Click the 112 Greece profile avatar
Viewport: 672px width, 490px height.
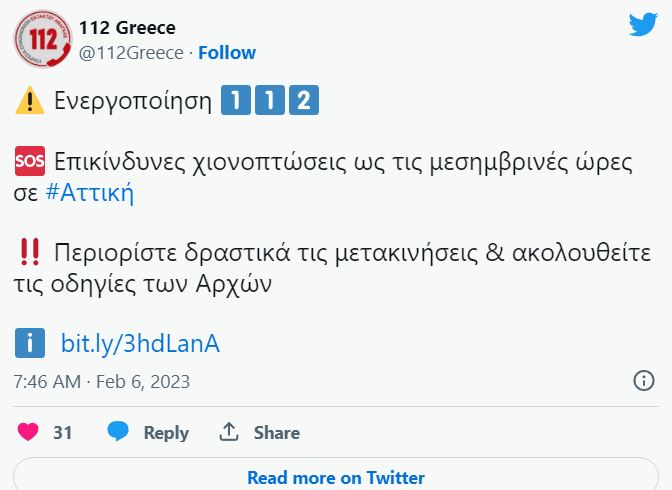click(43, 38)
